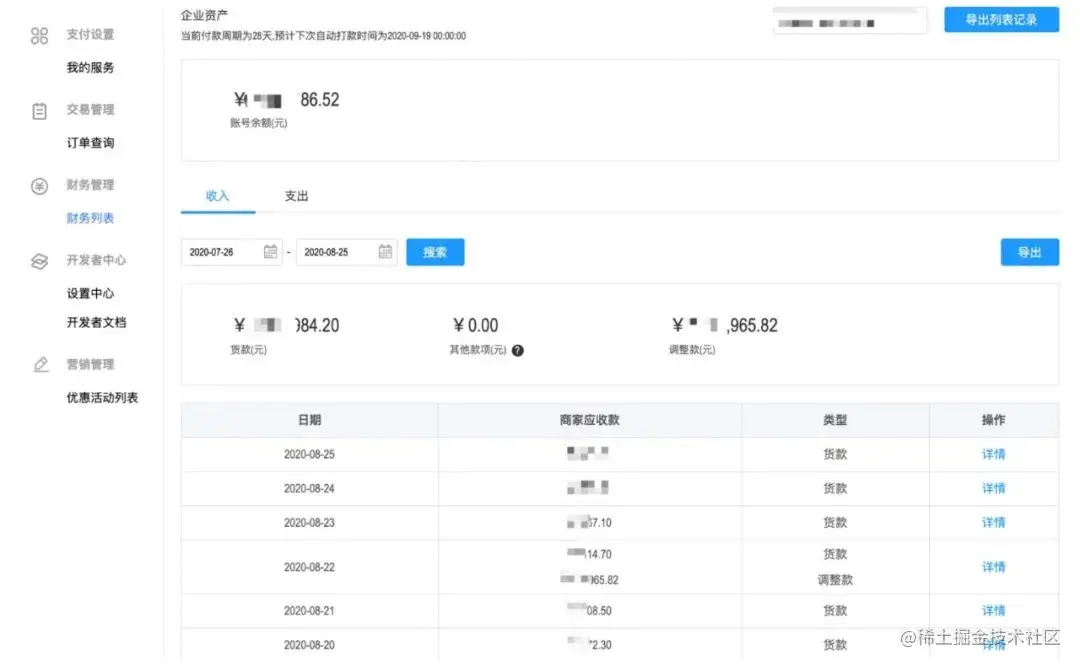Click the 导出列表记录 button

(x=1001, y=19)
